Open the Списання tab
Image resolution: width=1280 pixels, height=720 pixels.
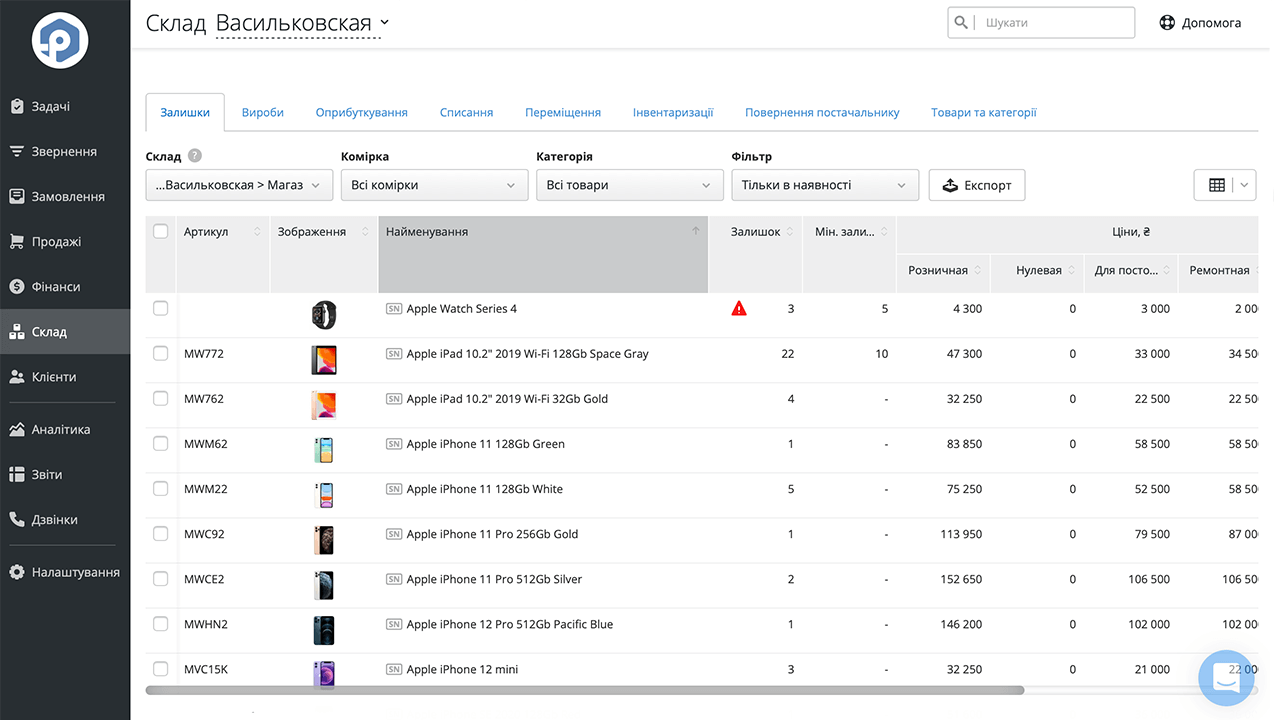[x=467, y=112]
